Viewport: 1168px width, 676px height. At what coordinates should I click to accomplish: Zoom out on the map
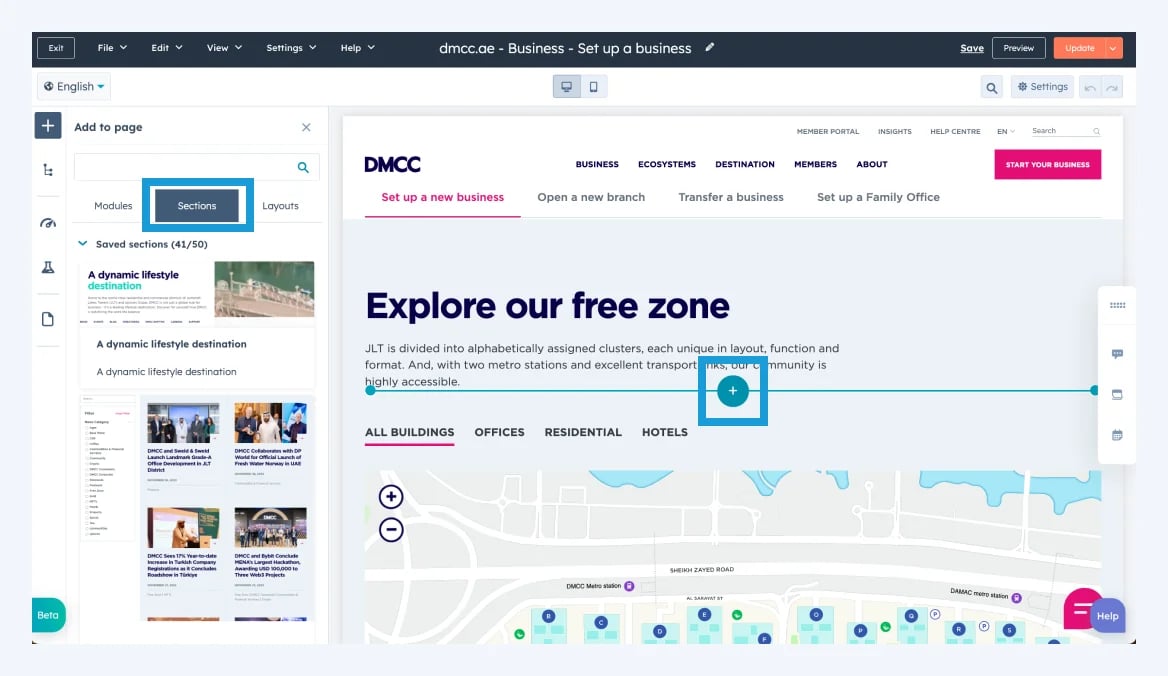click(391, 530)
